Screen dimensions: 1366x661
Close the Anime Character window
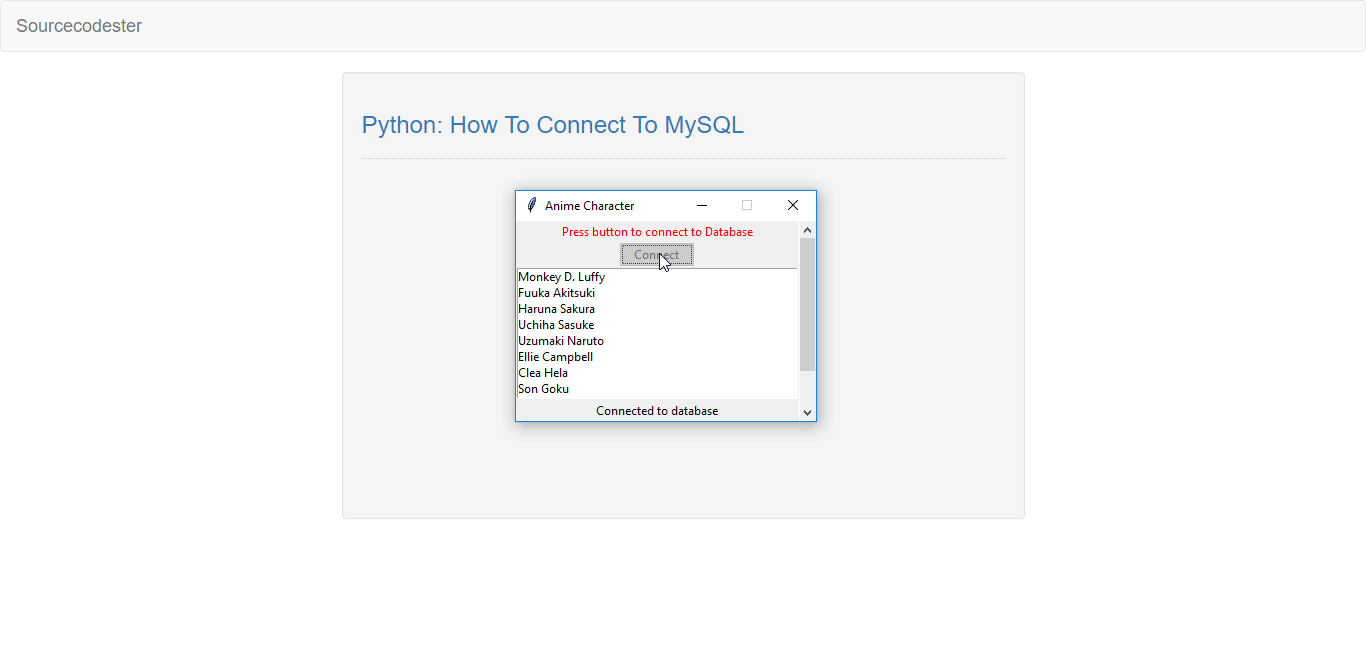(x=793, y=205)
